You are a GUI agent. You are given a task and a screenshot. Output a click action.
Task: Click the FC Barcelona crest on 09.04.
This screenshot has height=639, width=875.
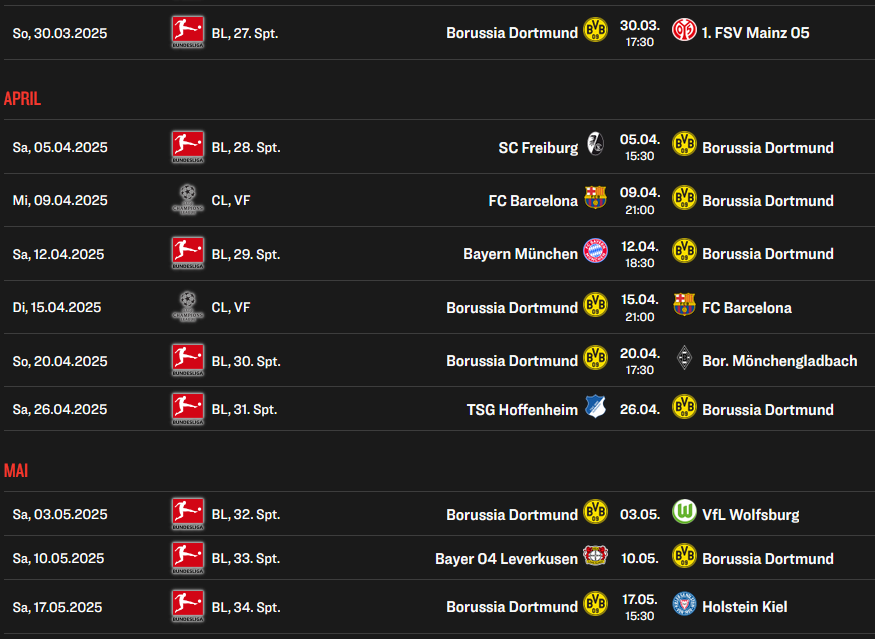[595, 198]
